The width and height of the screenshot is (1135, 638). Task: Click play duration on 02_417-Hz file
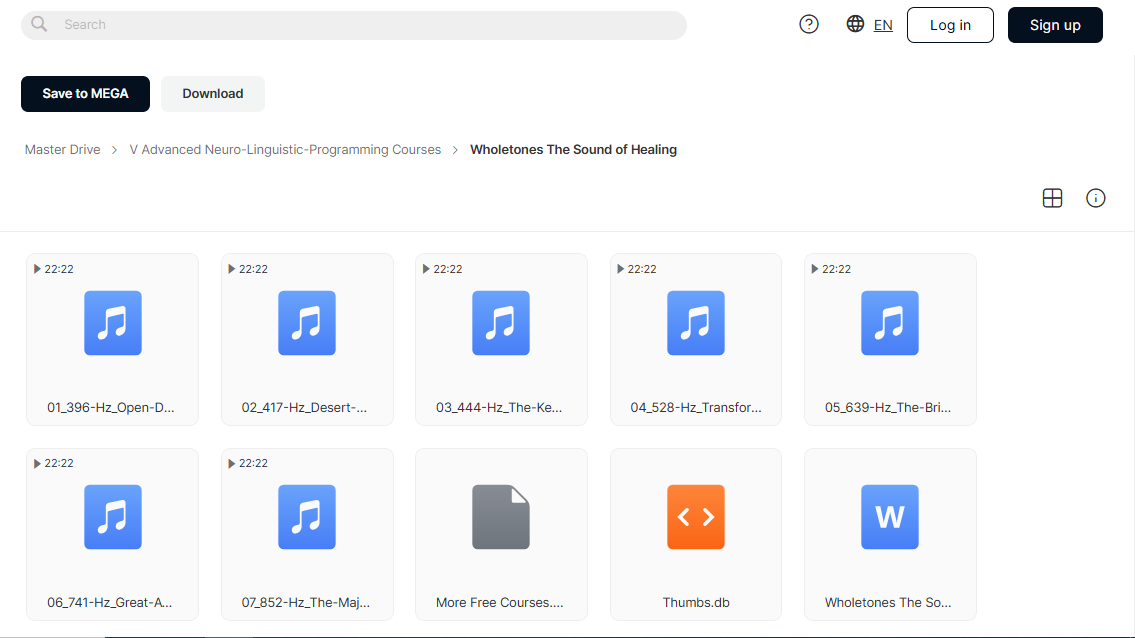pyautogui.click(x=248, y=269)
